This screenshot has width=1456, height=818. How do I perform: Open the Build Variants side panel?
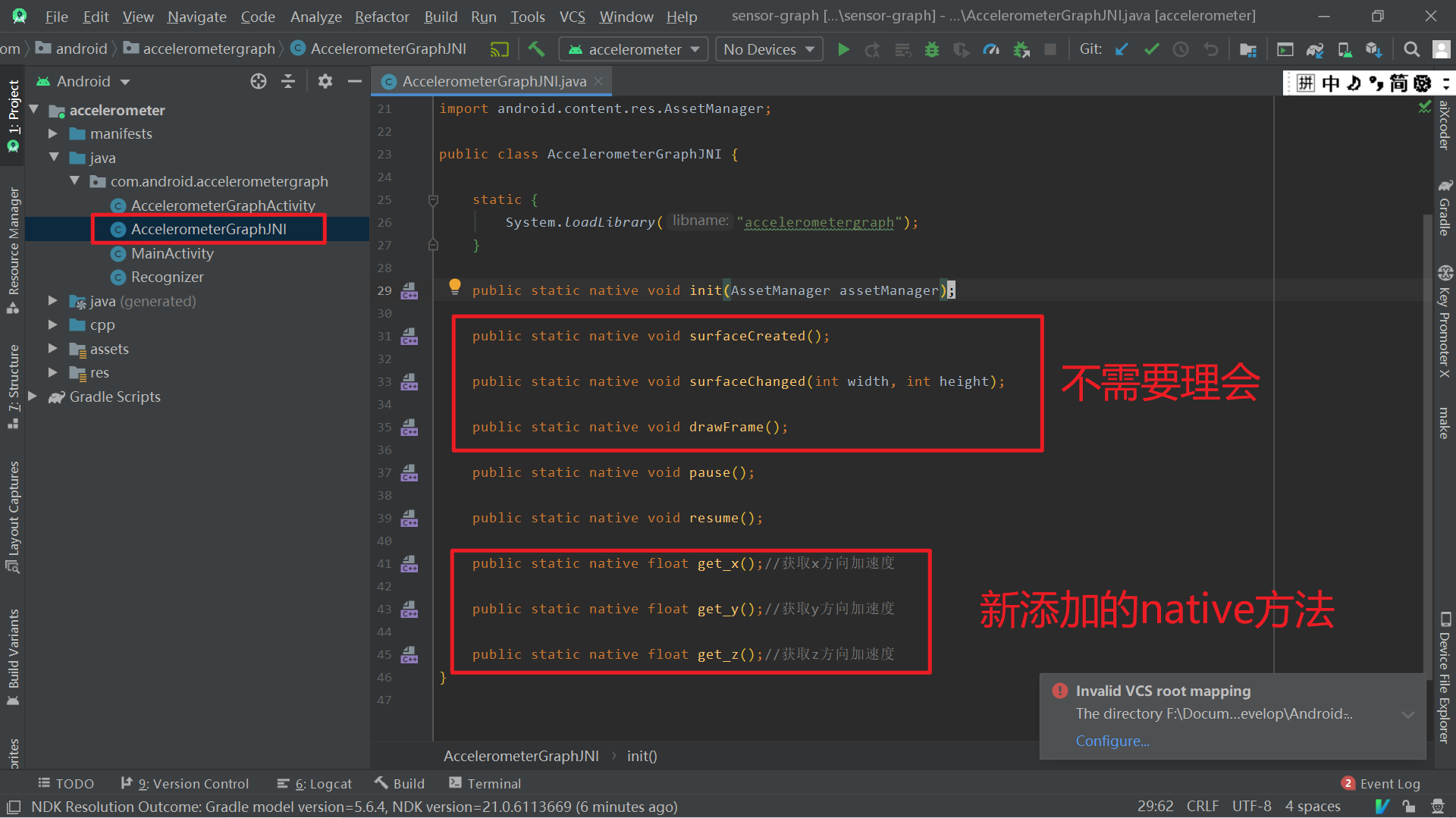(x=14, y=657)
